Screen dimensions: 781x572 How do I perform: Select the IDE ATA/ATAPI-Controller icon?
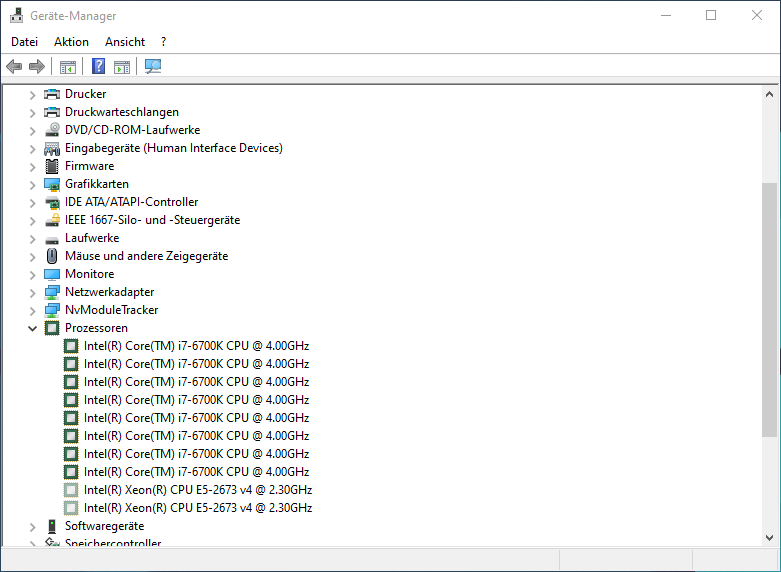pyautogui.click(x=52, y=202)
